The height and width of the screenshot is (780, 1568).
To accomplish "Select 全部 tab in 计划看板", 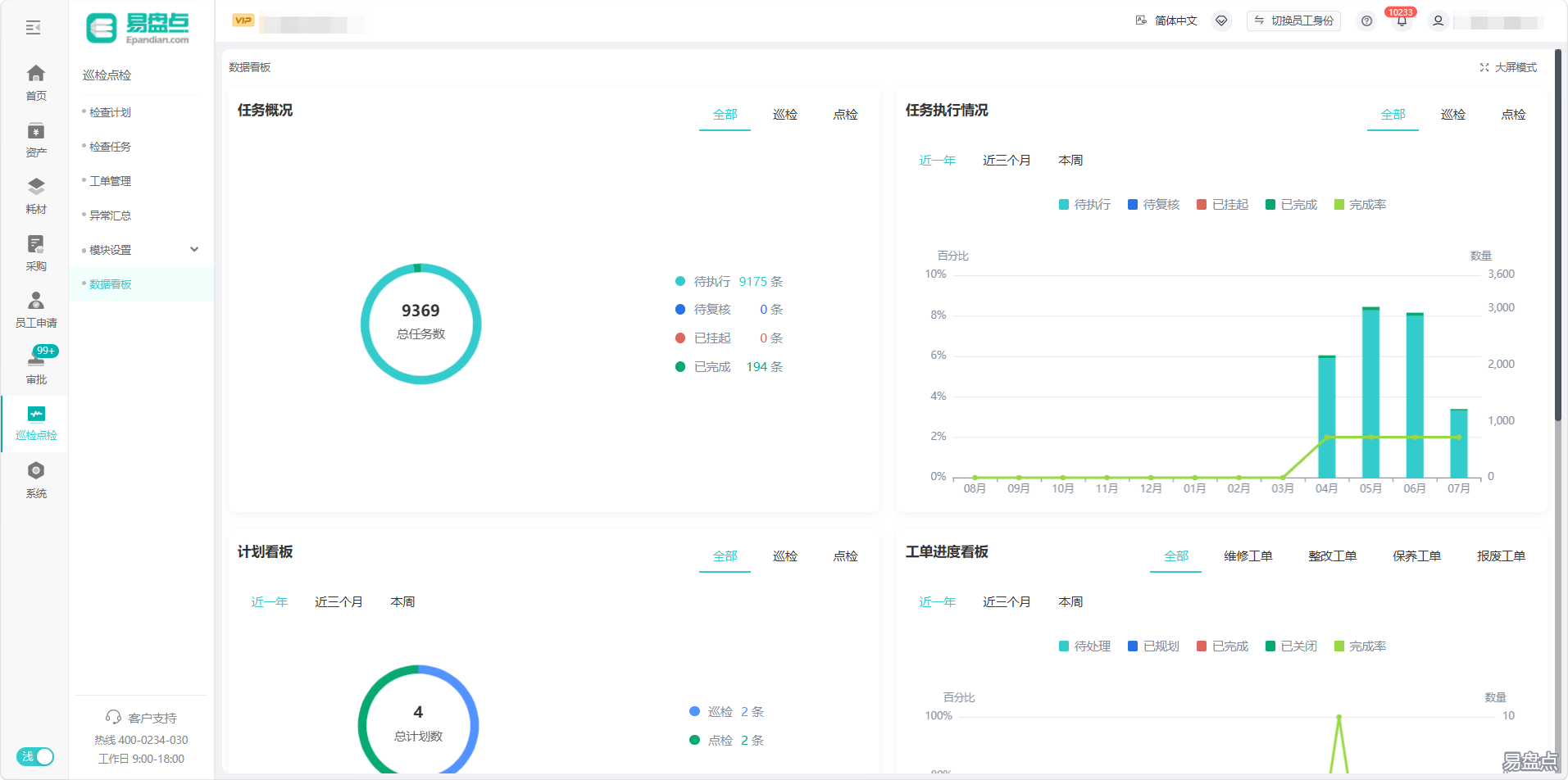I will click(x=725, y=556).
